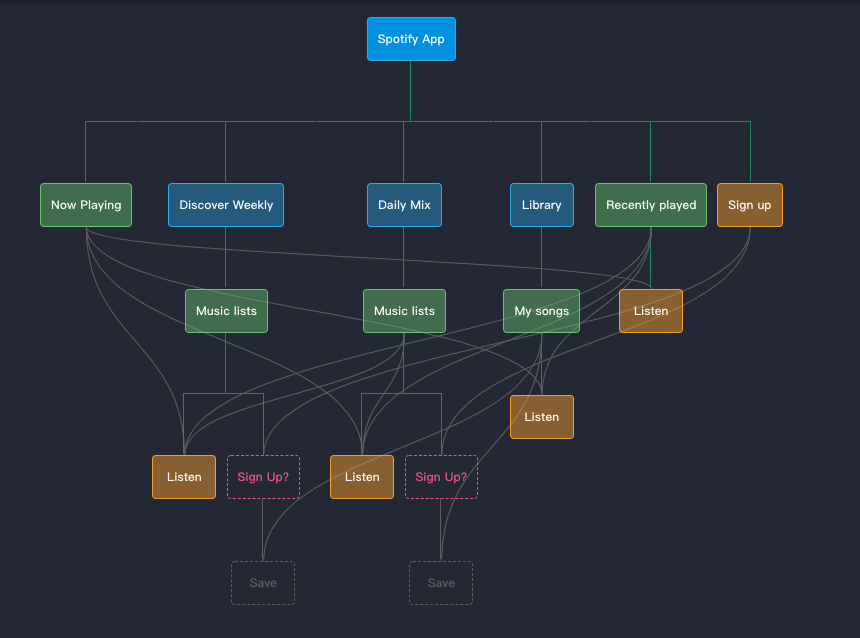The width and height of the screenshot is (860, 638).
Task: Select the Music lists node under Daily Mix
Action: coord(404,310)
